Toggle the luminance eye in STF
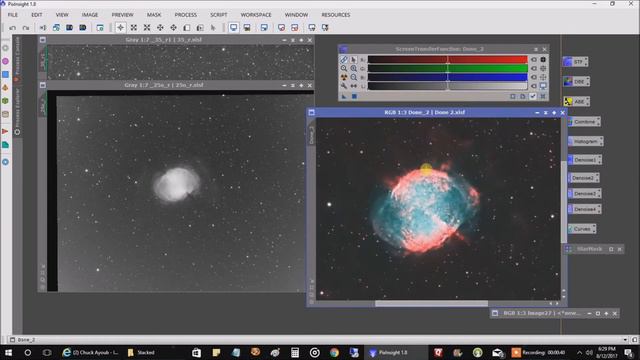The image size is (640, 360). click(534, 86)
